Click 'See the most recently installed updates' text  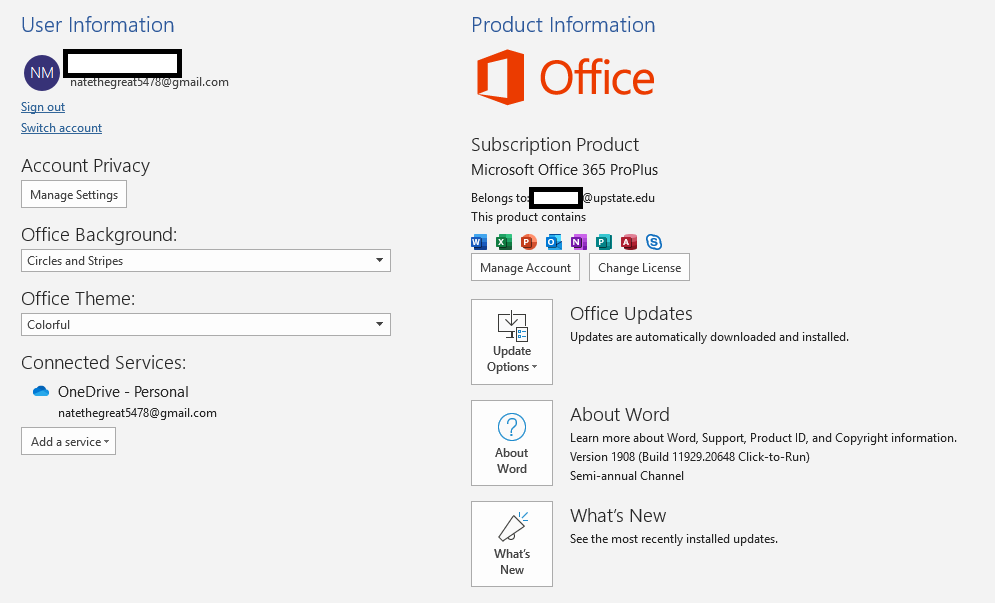[x=673, y=539]
